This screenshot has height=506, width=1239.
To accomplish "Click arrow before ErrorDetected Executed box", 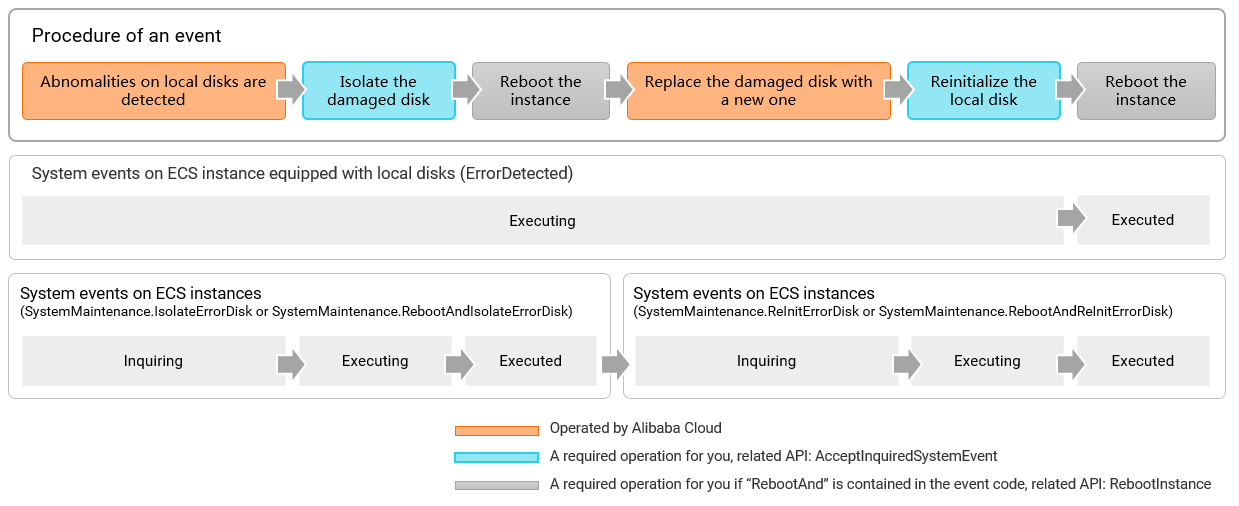I will coord(1070,219).
